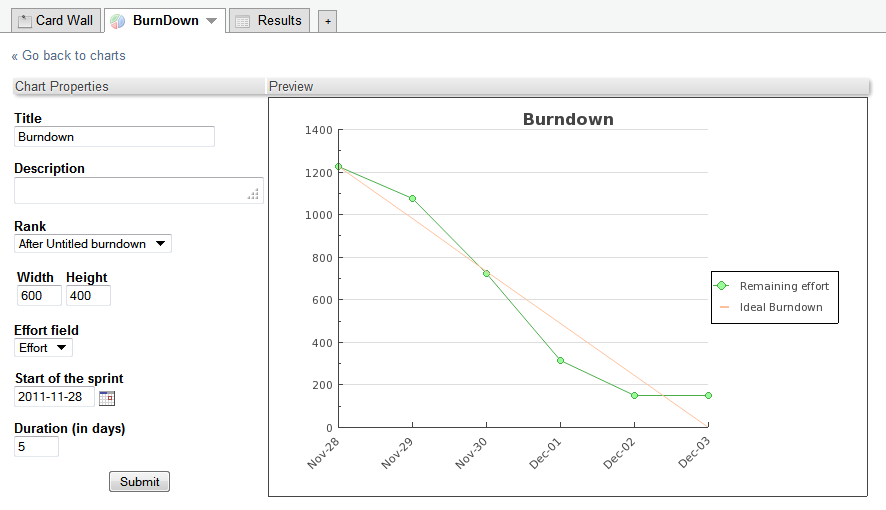Click the Dec-02 axis label
This screenshot has width=886, height=510.
coord(619,454)
